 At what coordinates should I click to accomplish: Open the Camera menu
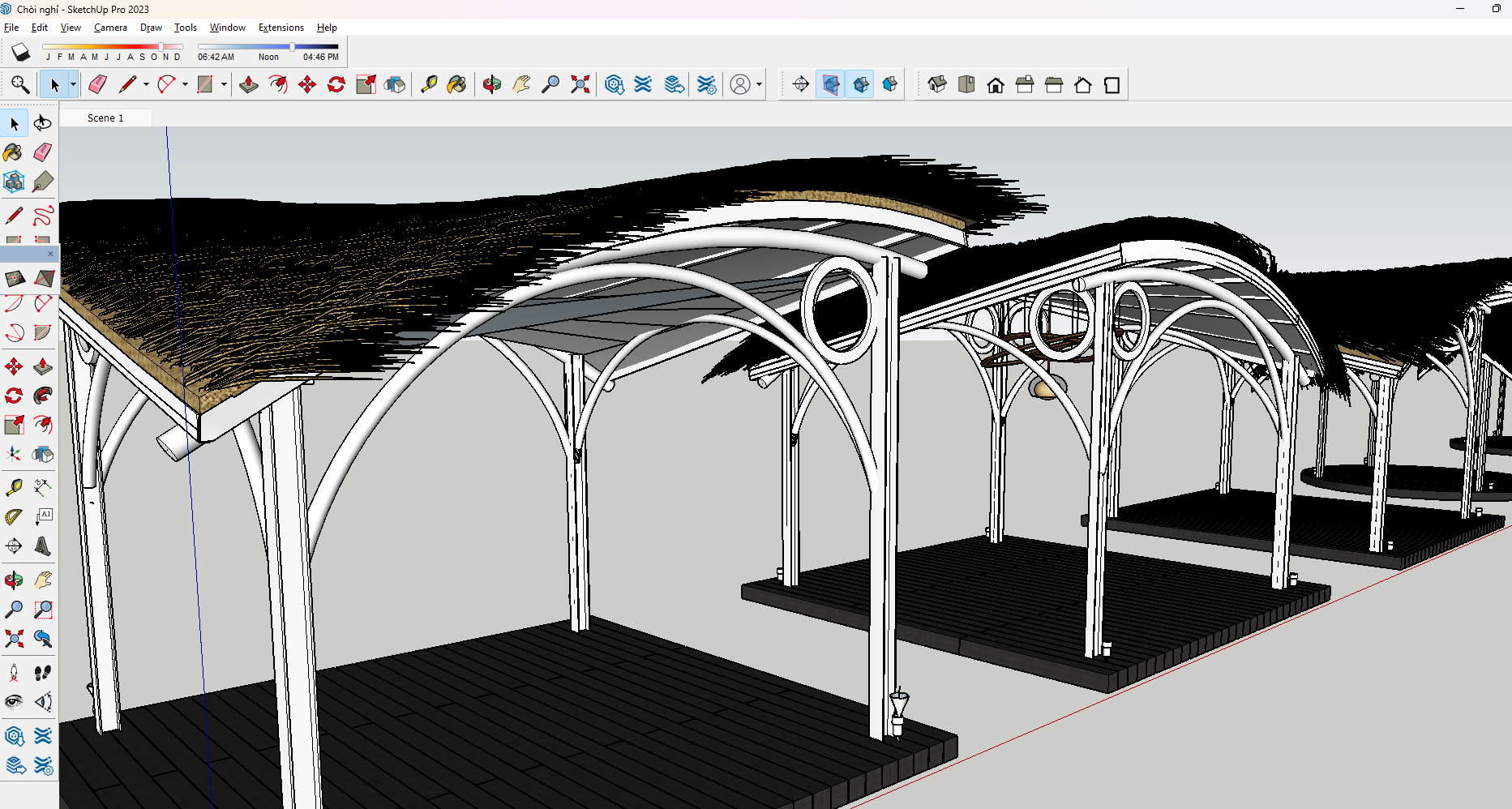pos(110,28)
